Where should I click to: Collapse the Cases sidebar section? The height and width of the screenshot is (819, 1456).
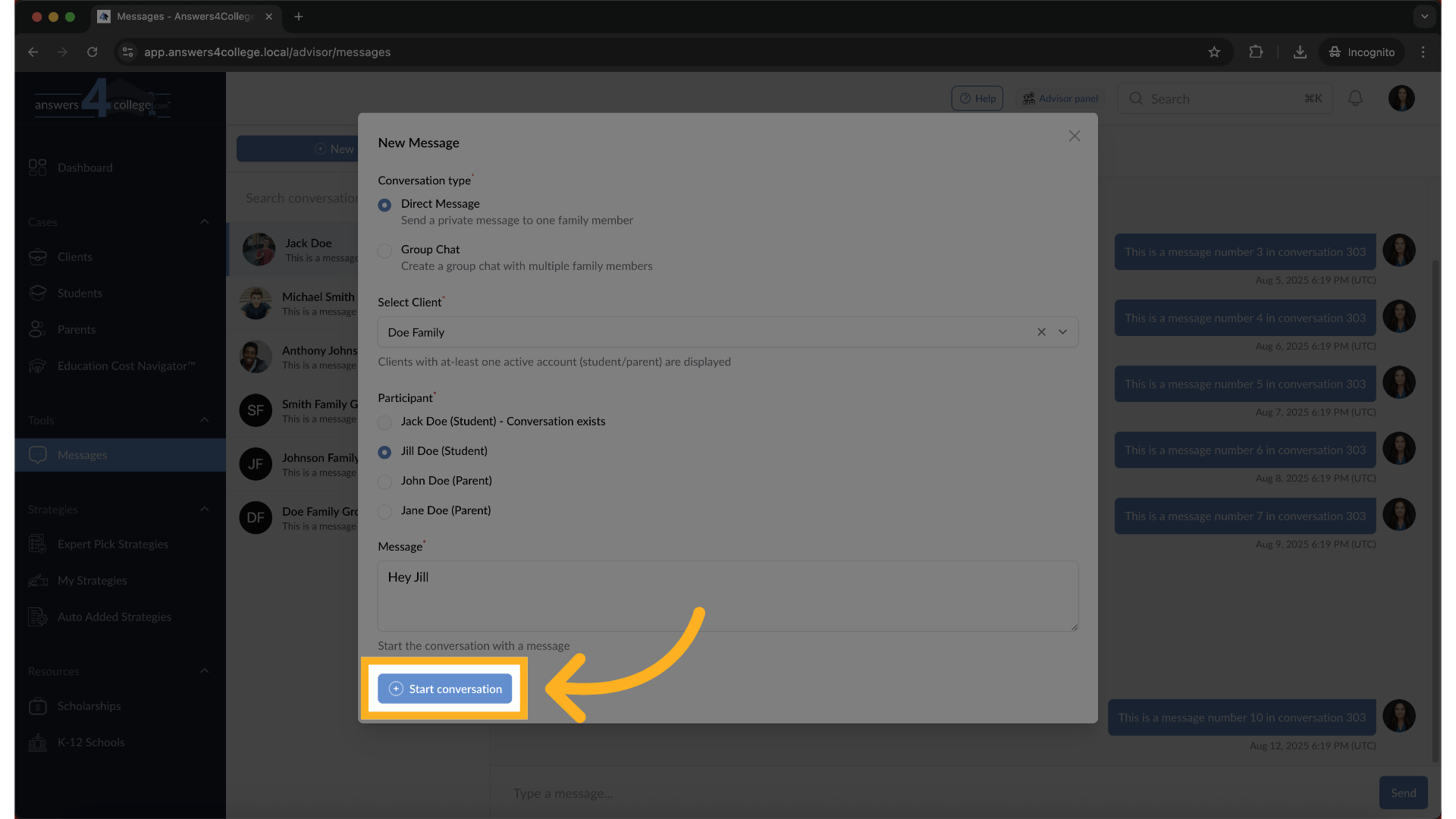click(204, 222)
